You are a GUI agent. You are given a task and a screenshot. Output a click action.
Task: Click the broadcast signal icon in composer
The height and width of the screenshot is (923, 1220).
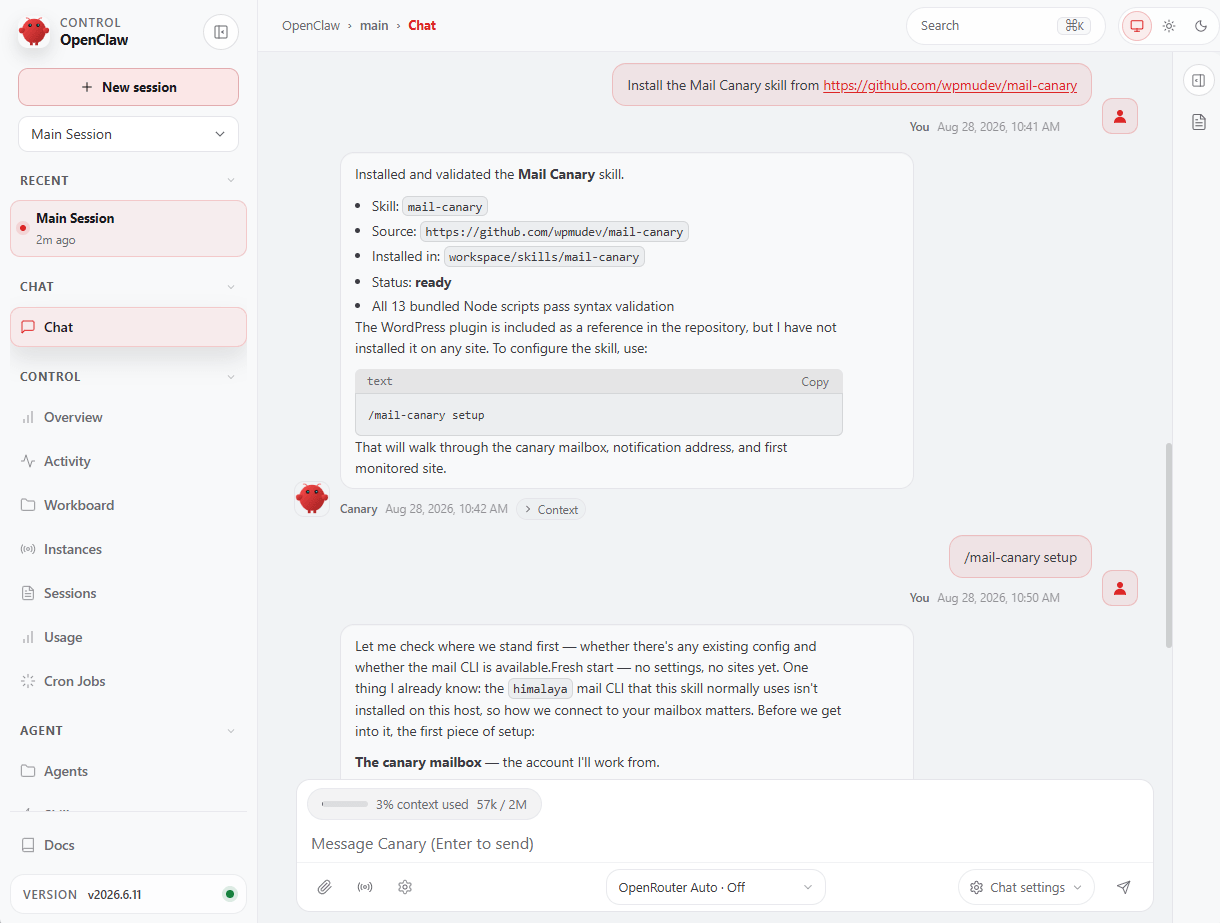coord(365,887)
